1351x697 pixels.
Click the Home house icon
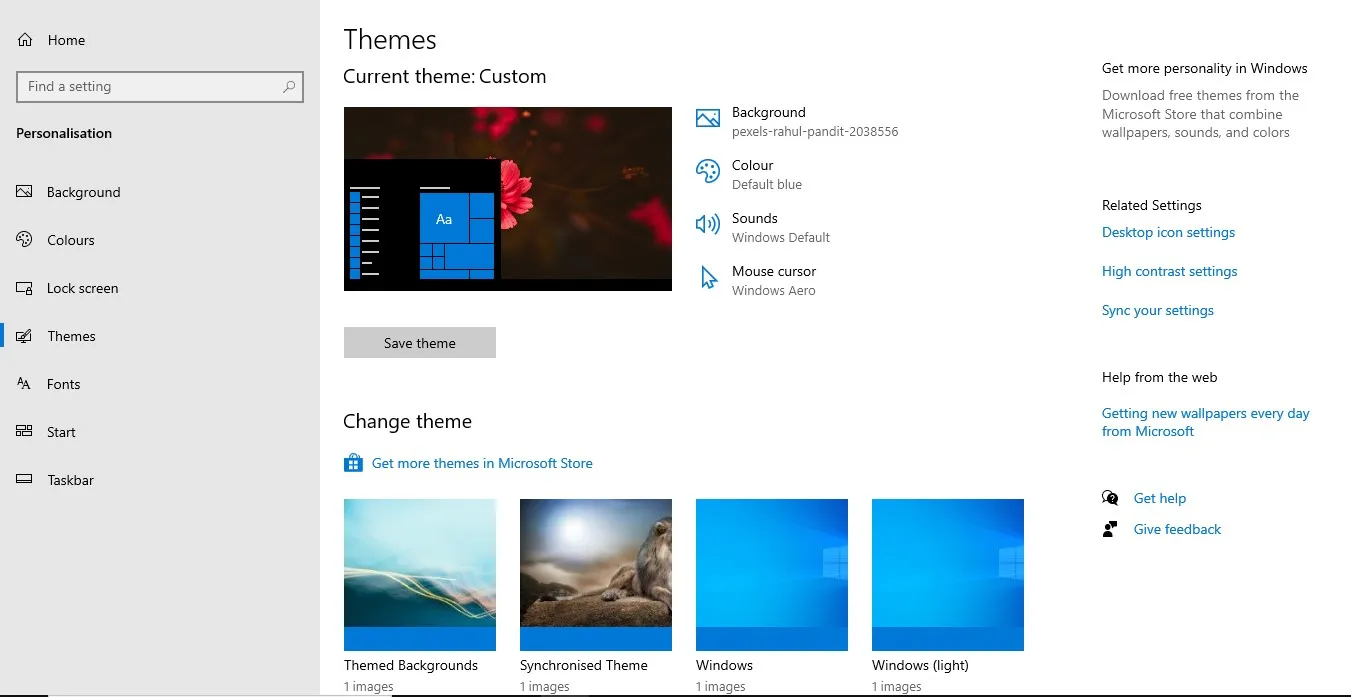click(25, 40)
